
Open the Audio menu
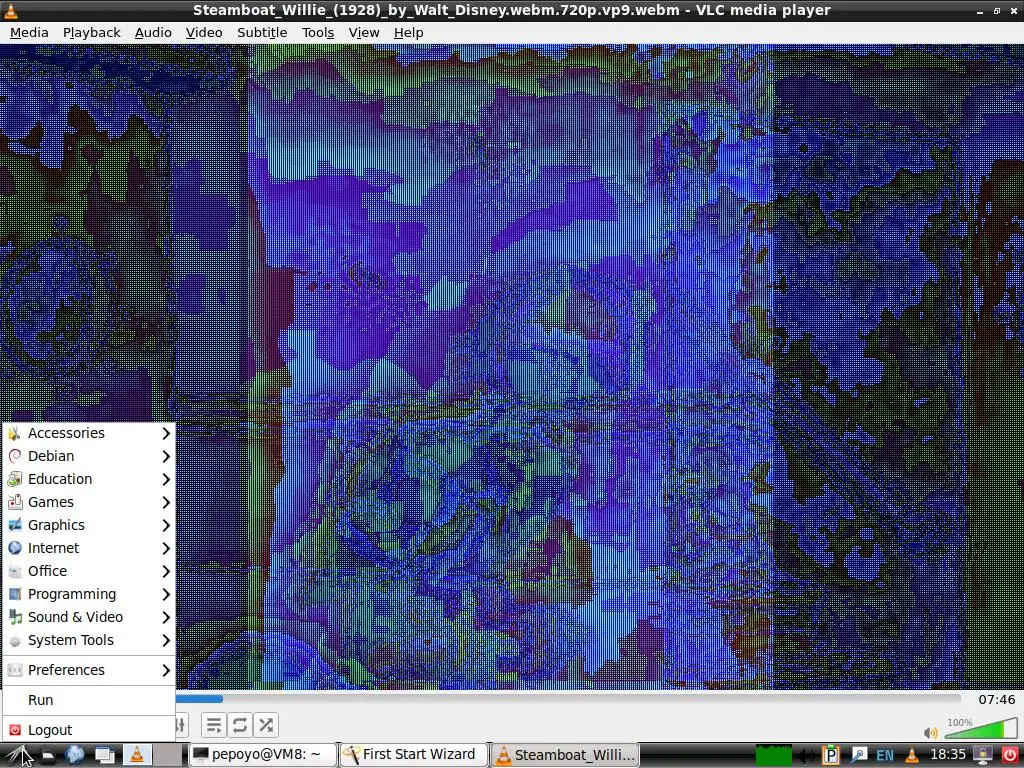[x=153, y=33]
